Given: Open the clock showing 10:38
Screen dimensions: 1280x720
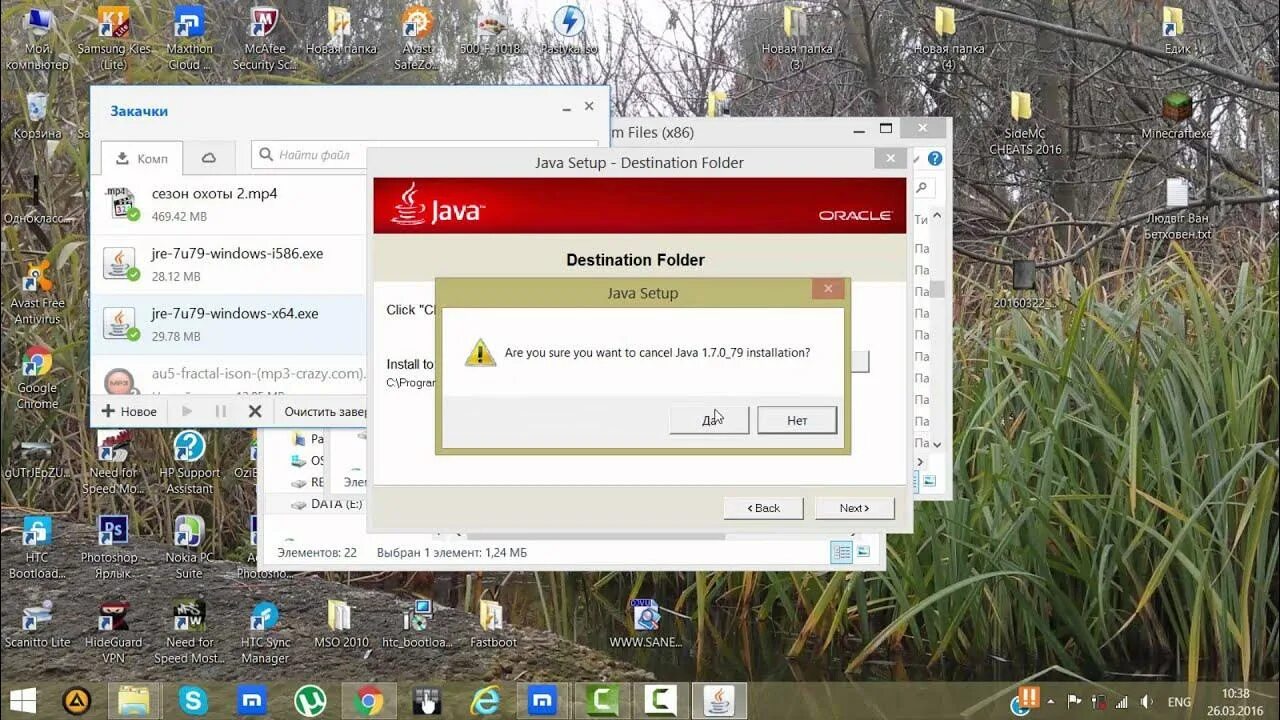Looking at the screenshot, I should [1235, 701].
